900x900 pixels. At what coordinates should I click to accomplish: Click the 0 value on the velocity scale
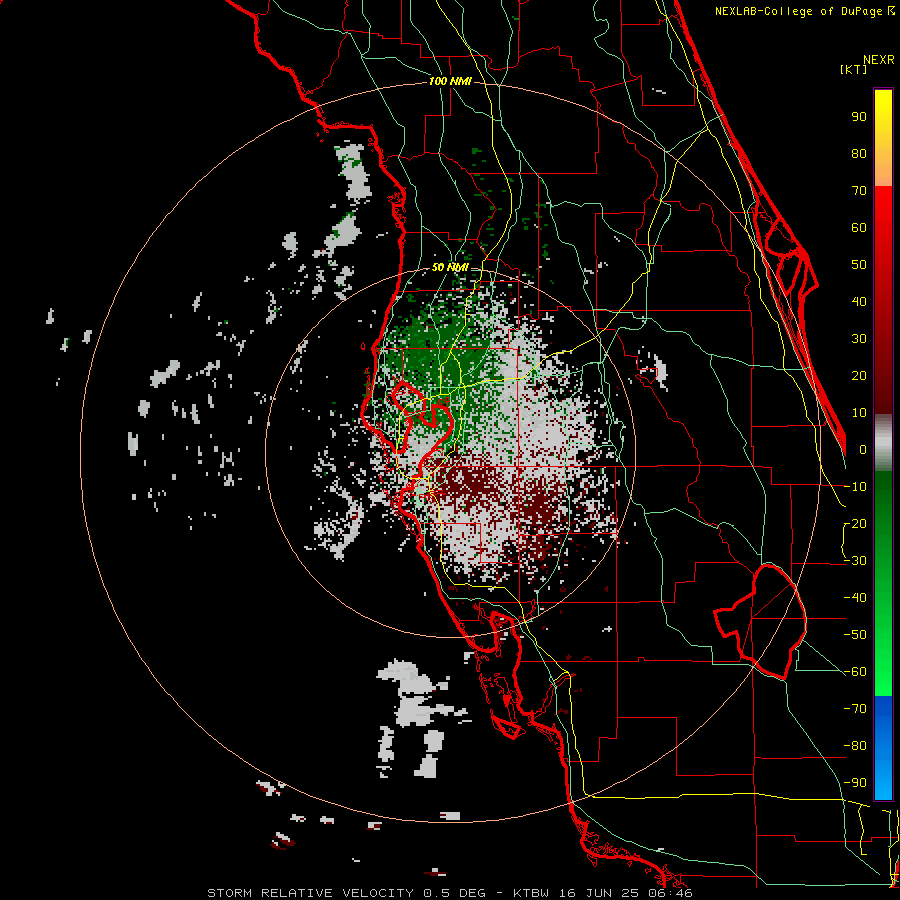[x=863, y=449]
